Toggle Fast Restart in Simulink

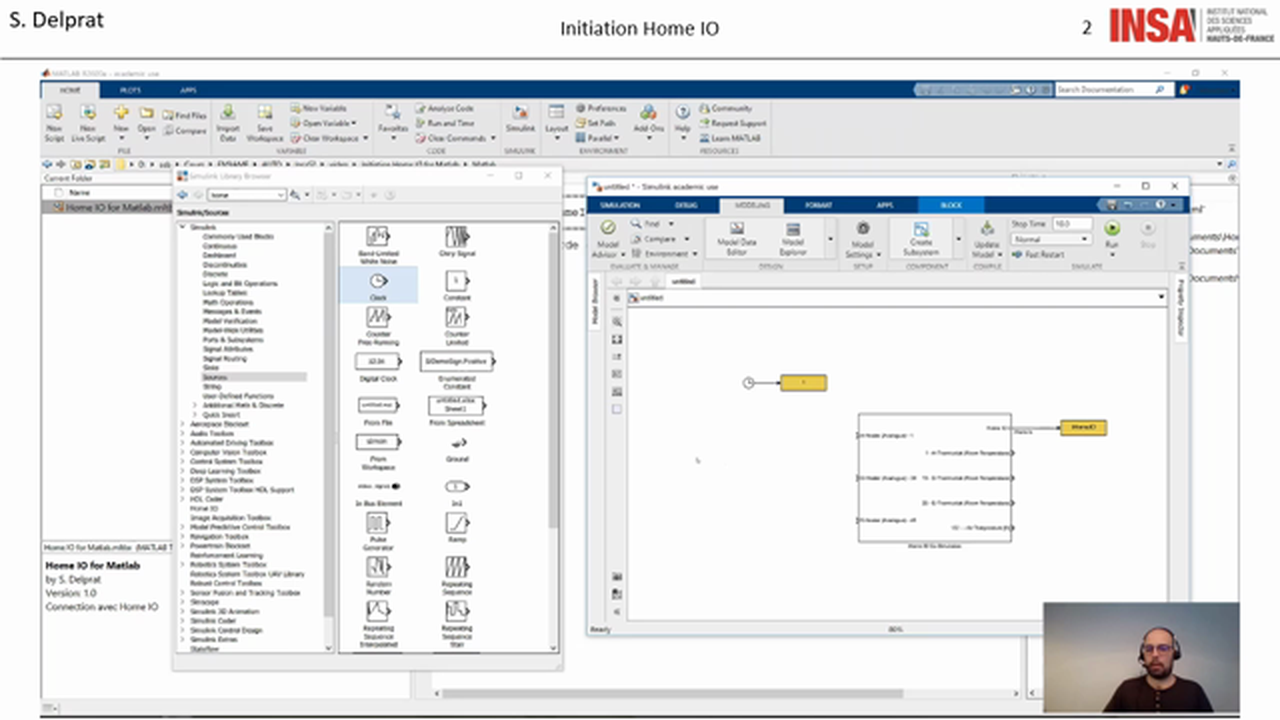tap(1038, 255)
